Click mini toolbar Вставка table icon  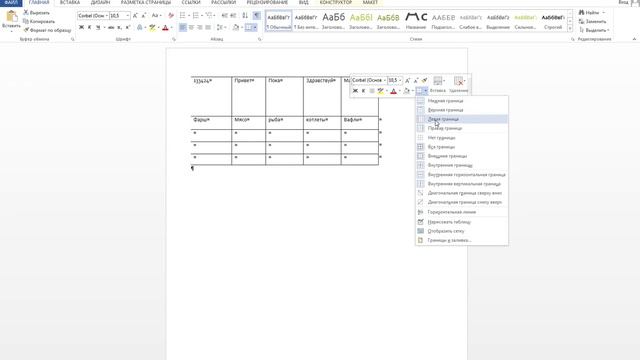[x=438, y=85]
